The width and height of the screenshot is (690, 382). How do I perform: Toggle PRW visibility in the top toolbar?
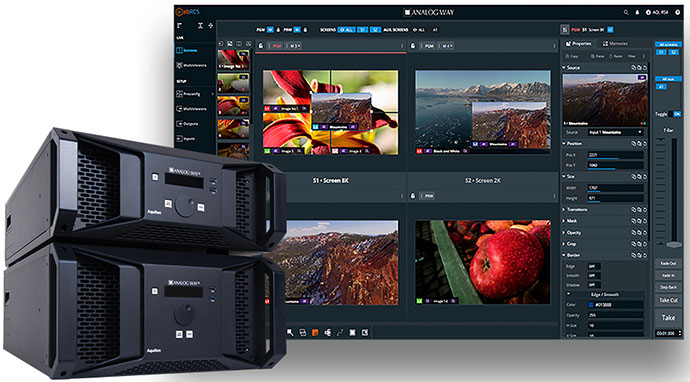pos(297,29)
